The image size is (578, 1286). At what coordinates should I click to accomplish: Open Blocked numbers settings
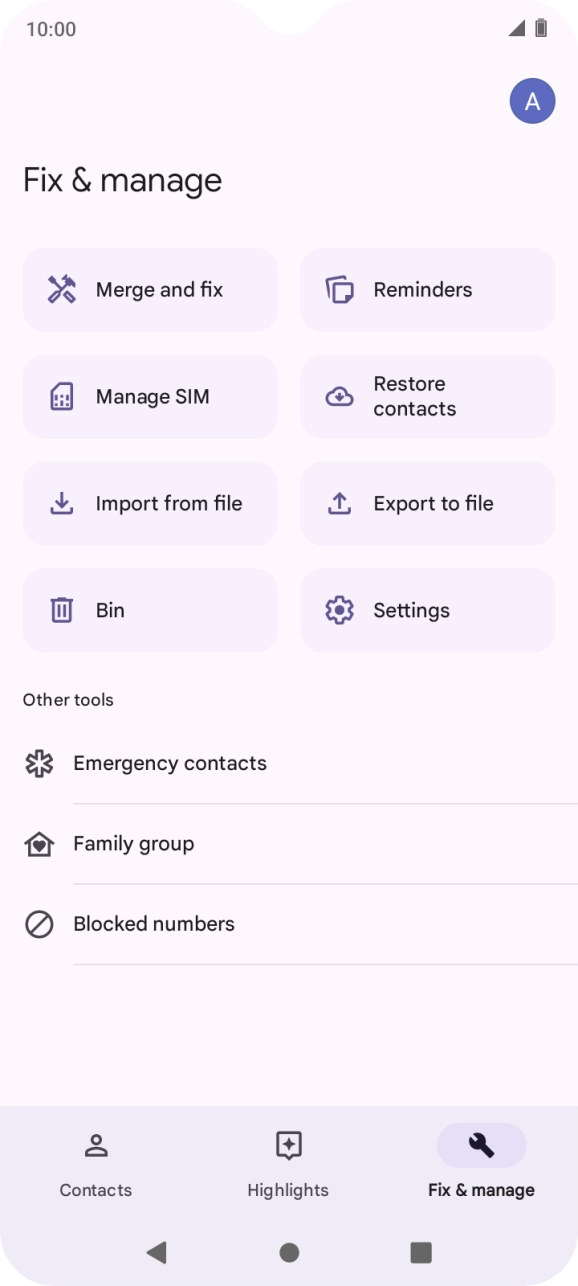pos(154,925)
